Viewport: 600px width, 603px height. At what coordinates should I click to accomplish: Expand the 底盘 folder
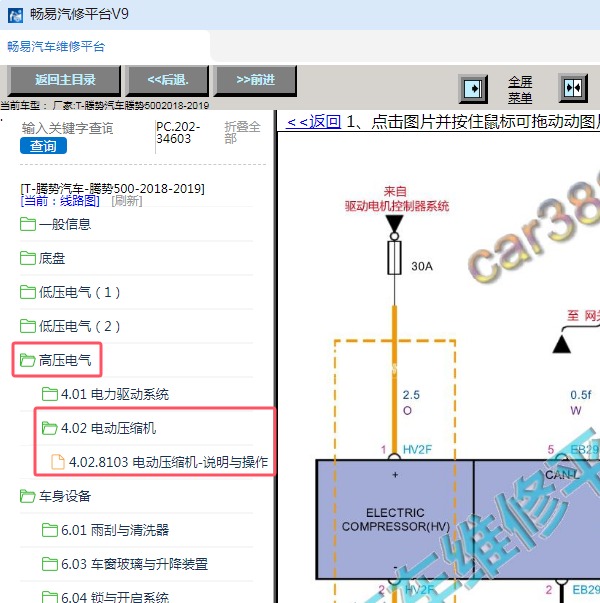tap(52, 258)
